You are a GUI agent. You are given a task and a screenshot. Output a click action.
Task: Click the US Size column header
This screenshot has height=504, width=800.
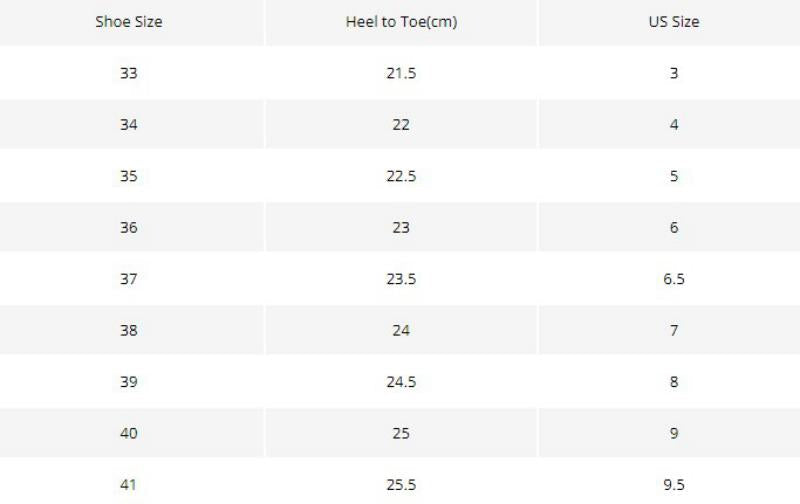(674, 22)
